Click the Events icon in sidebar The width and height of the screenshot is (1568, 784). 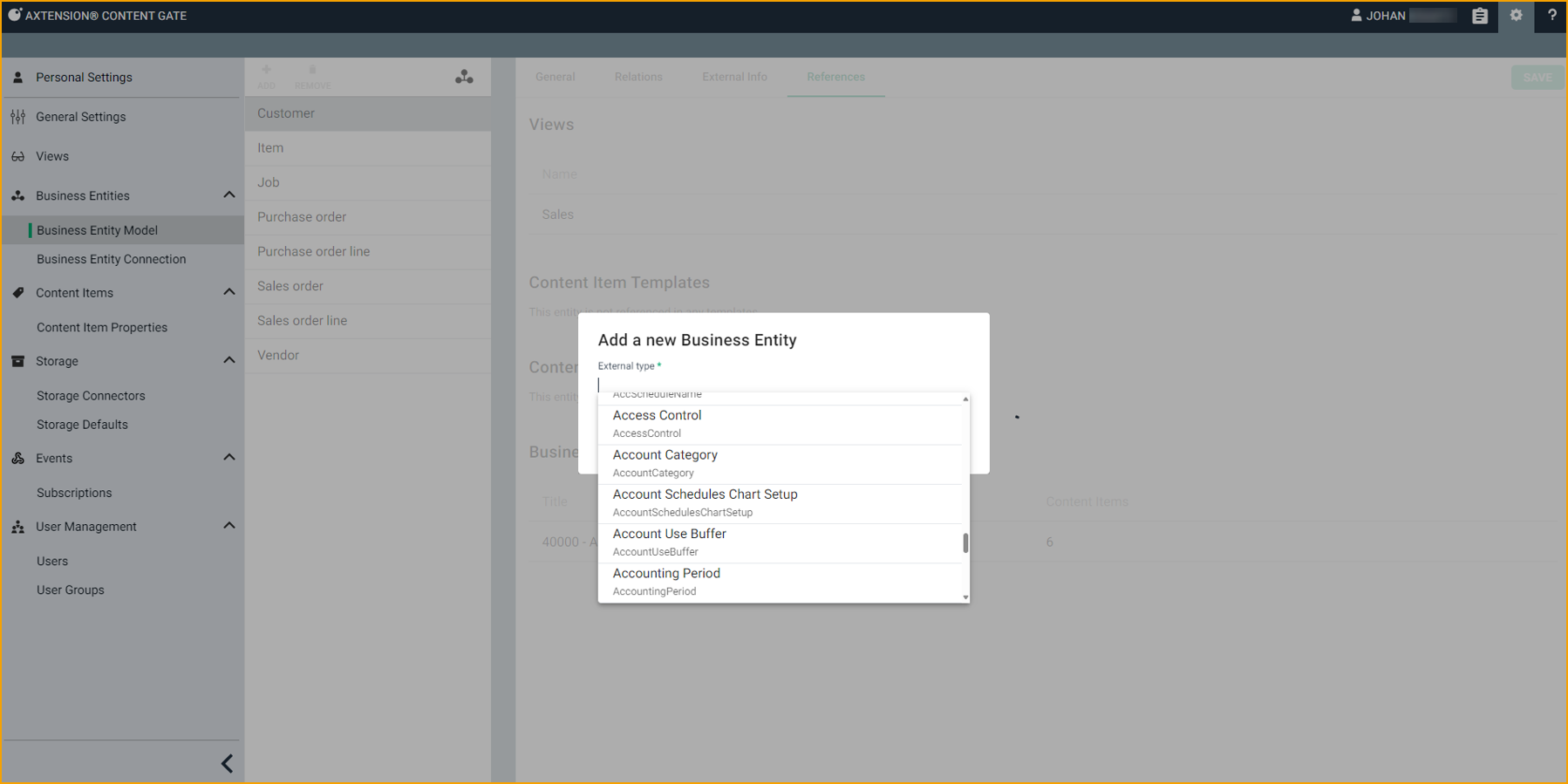pos(17,459)
